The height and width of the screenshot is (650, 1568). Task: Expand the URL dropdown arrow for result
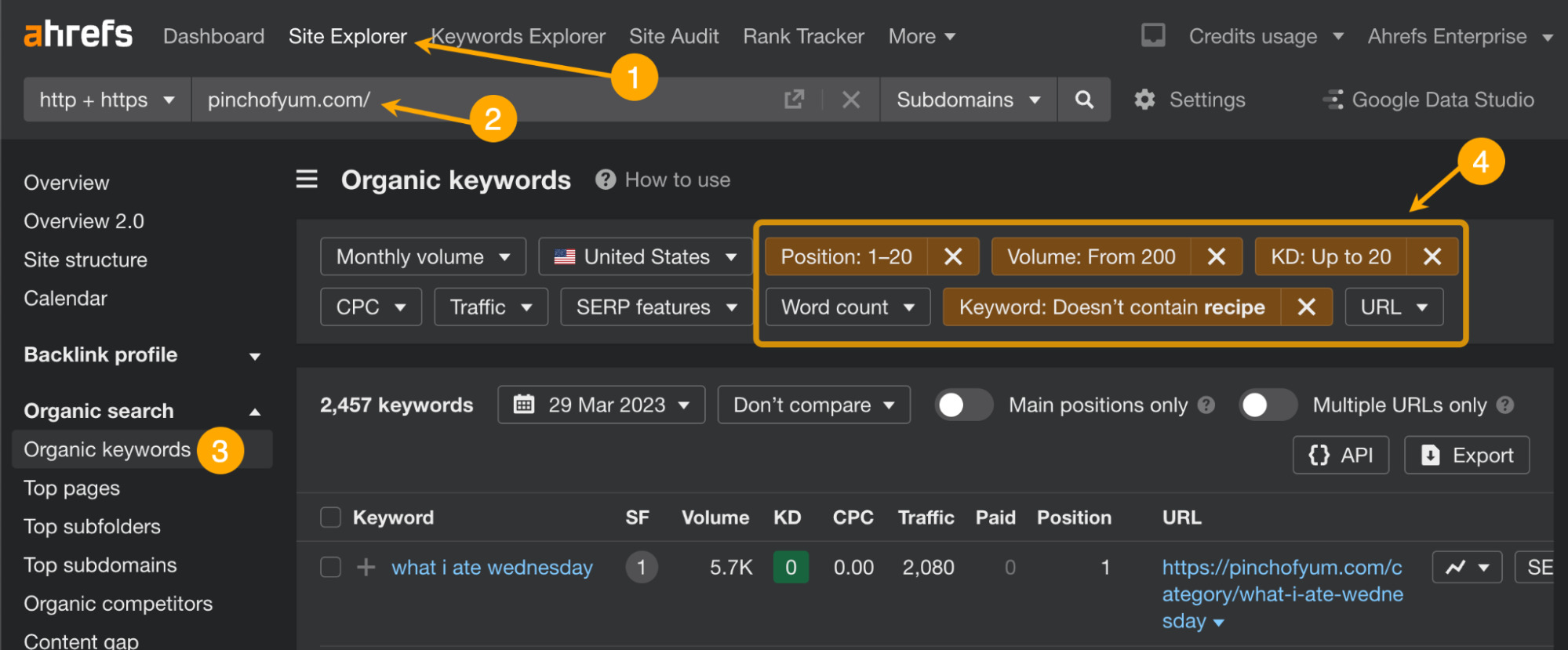coord(1218,623)
